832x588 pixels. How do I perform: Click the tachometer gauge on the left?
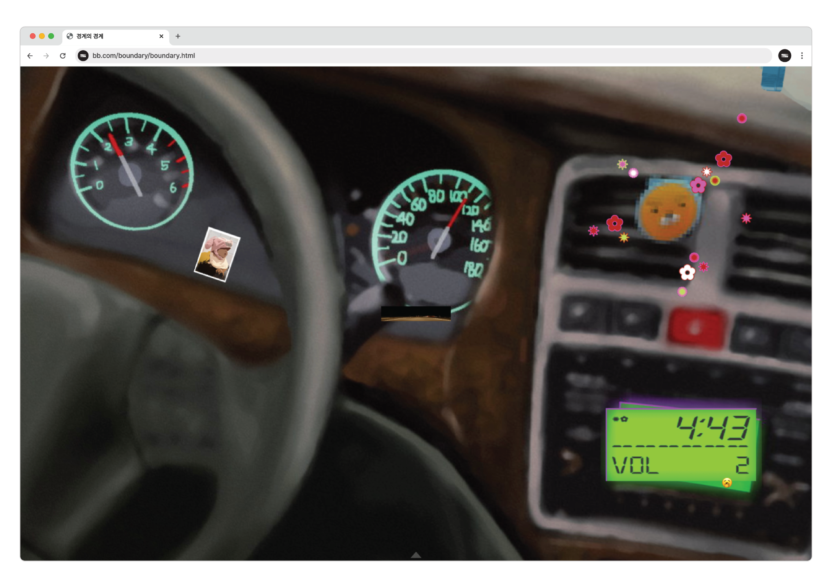pos(131,170)
